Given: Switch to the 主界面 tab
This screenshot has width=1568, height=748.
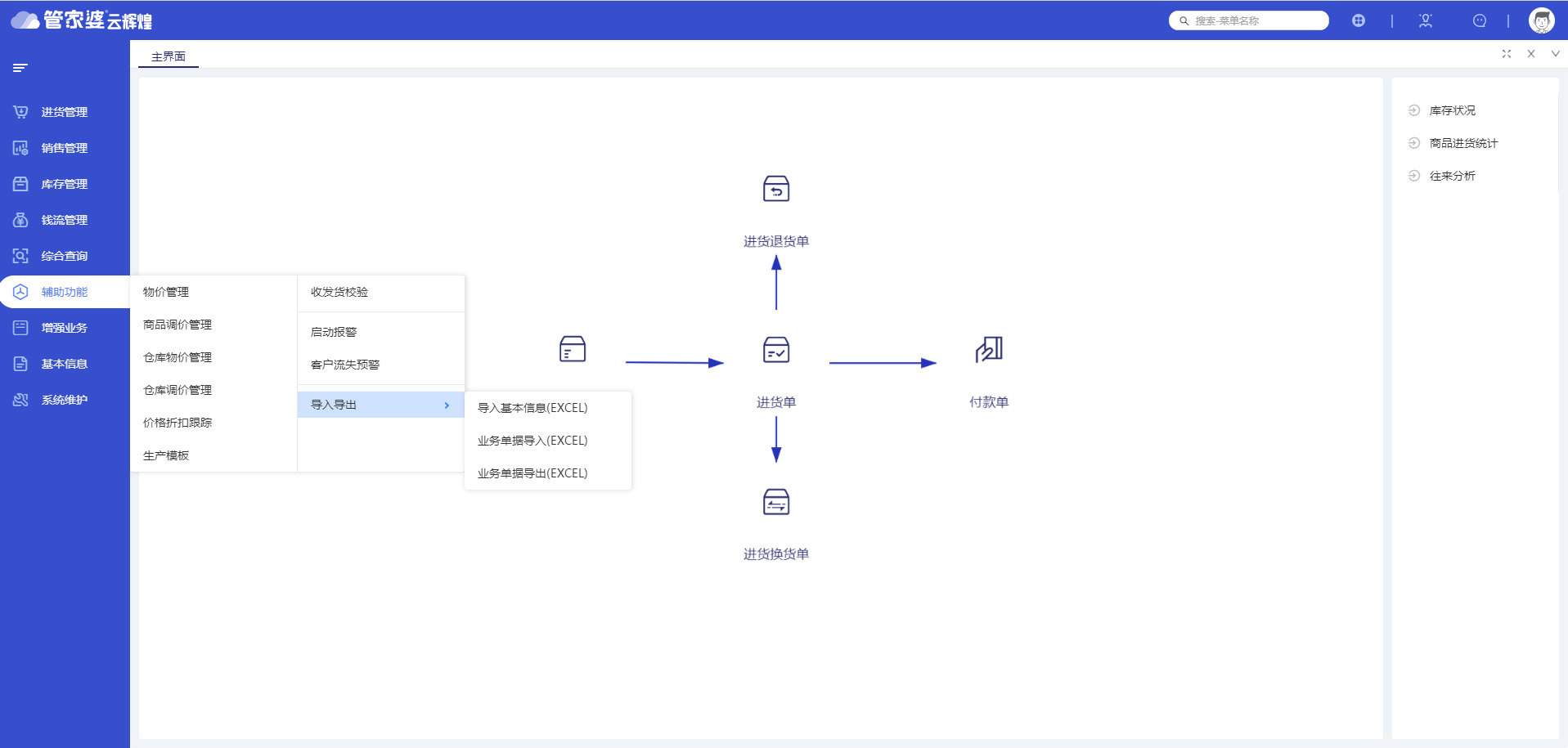Looking at the screenshot, I should (168, 56).
